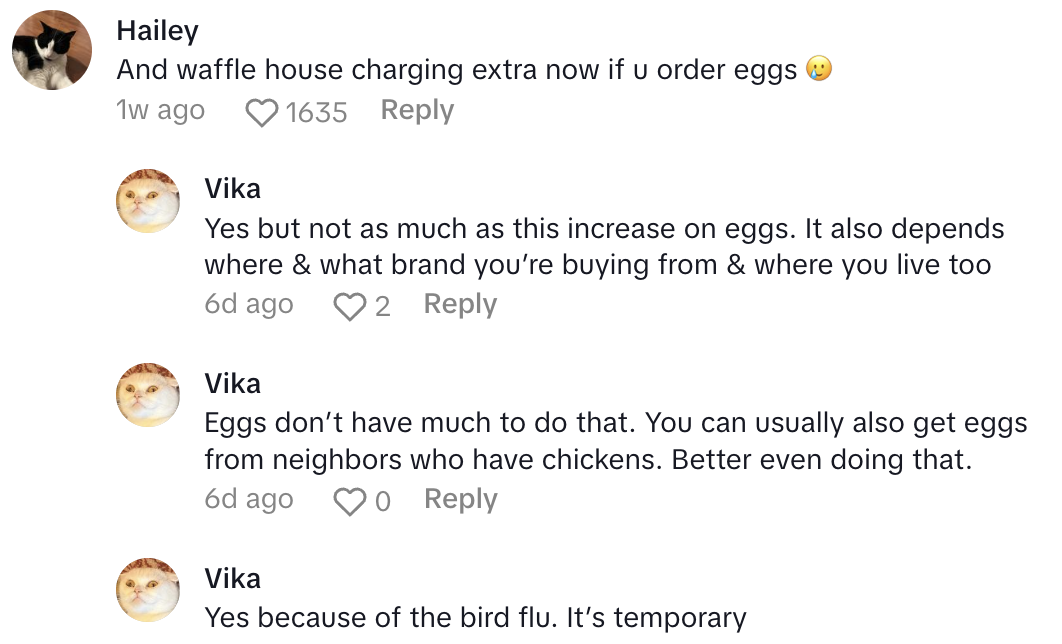Like Vika's comment about egg price increase

[349, 305]
